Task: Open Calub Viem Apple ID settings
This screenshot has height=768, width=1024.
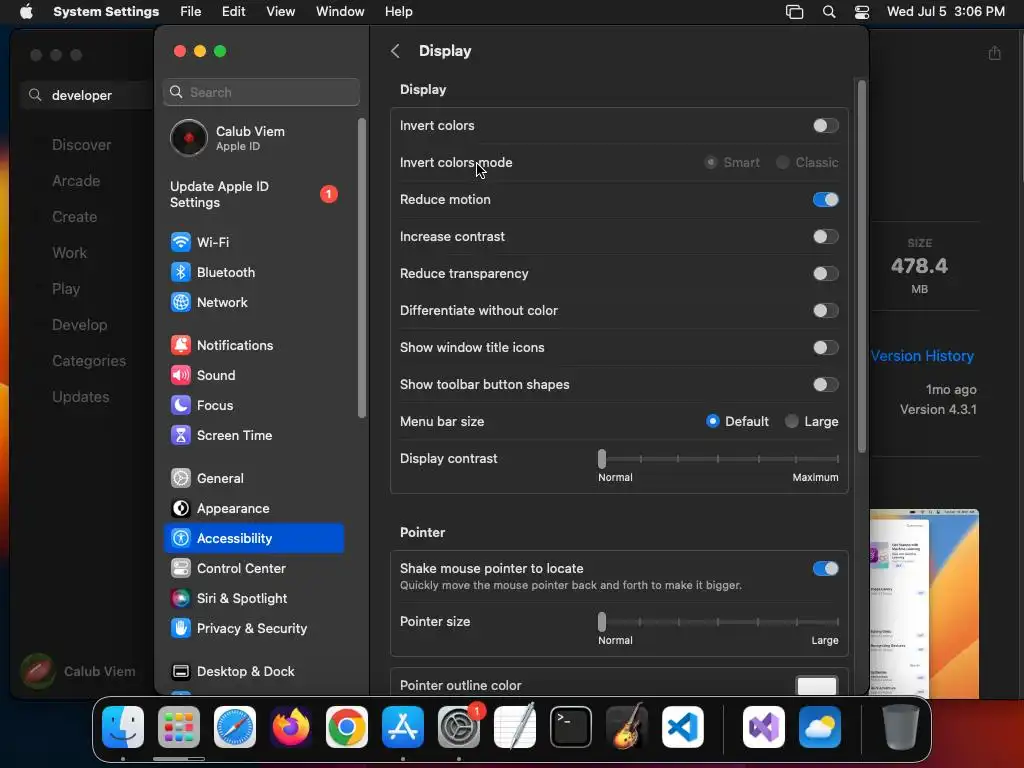Action: (253, 138)
